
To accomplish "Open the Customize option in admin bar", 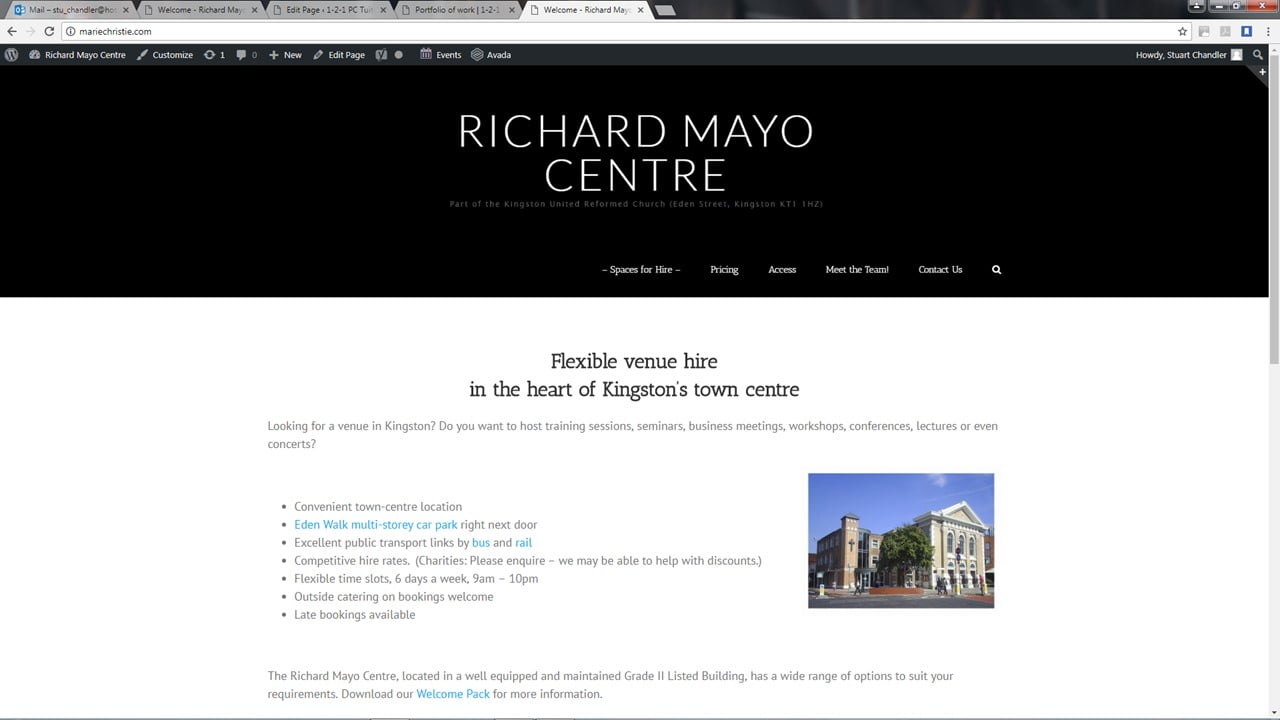I will tap(165, 55).
